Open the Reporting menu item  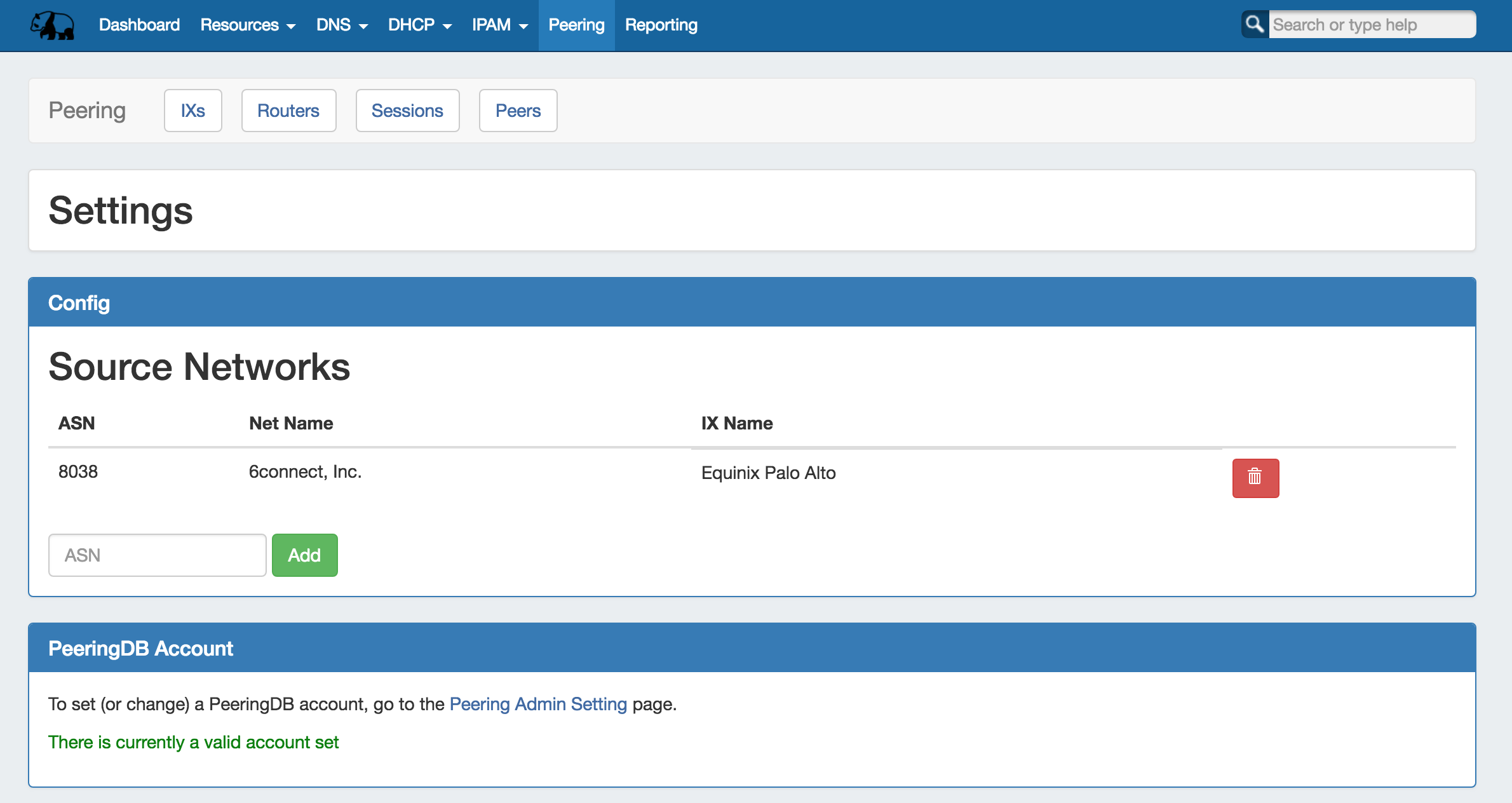tap(661, 25)
